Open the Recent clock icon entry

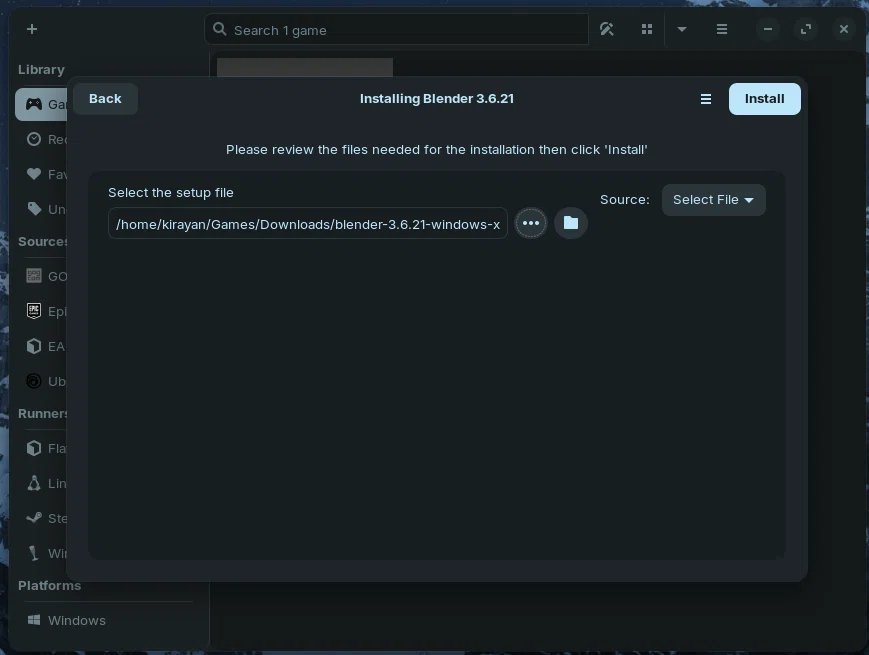pyautogui.click(x=34, y=139)
